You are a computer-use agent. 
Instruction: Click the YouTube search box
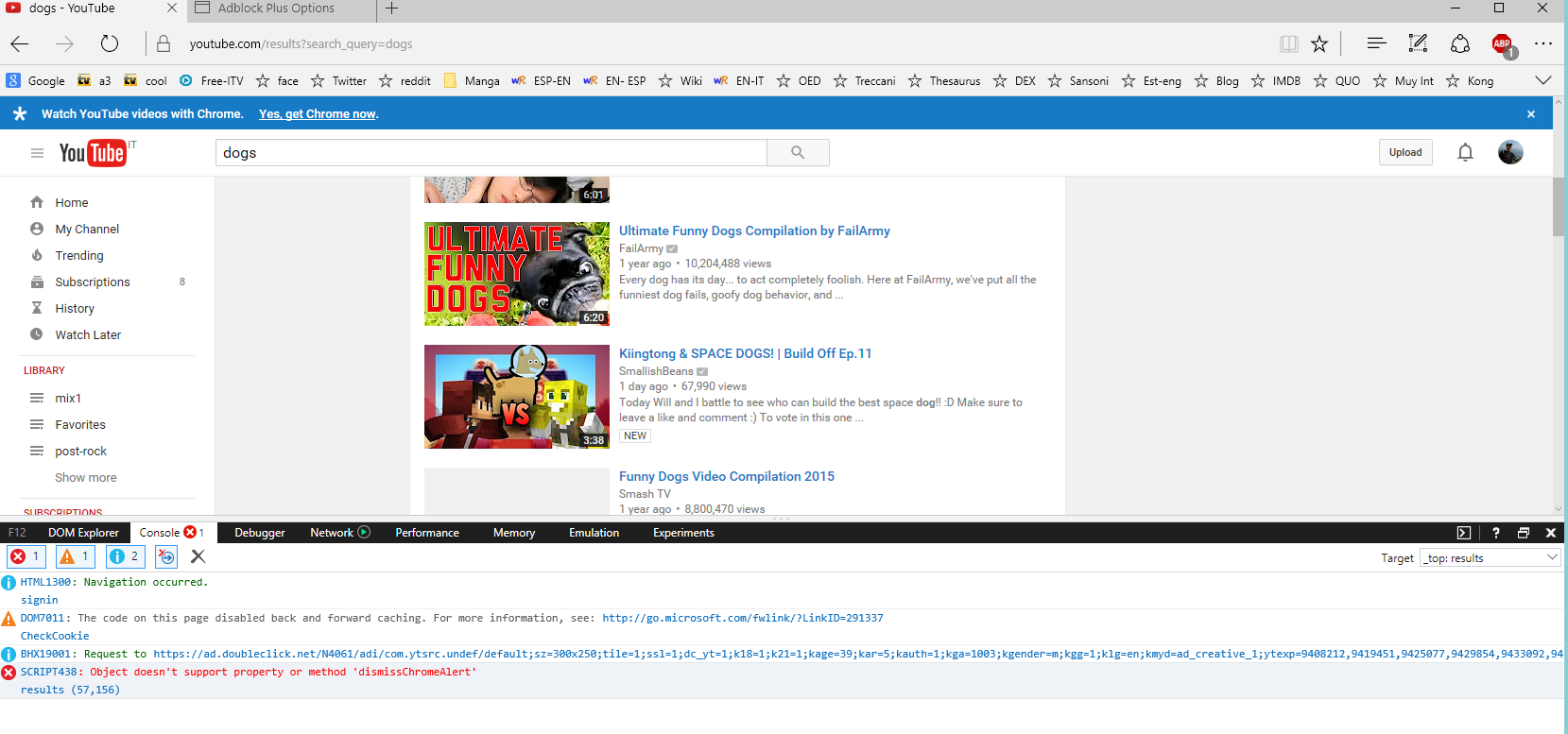pos(491,153)
